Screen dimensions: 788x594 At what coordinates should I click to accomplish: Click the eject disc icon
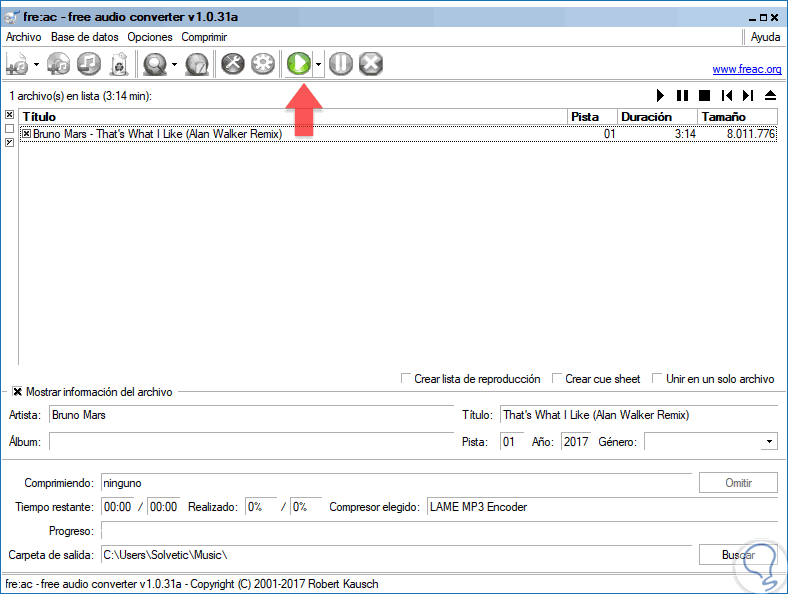pyautogui.click(x=770, y=95)
